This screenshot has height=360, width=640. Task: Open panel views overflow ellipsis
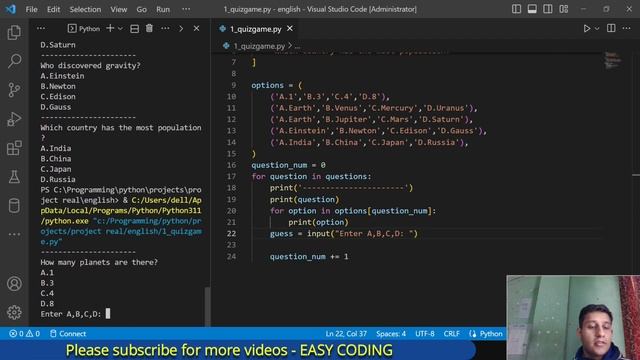point(41,28)
